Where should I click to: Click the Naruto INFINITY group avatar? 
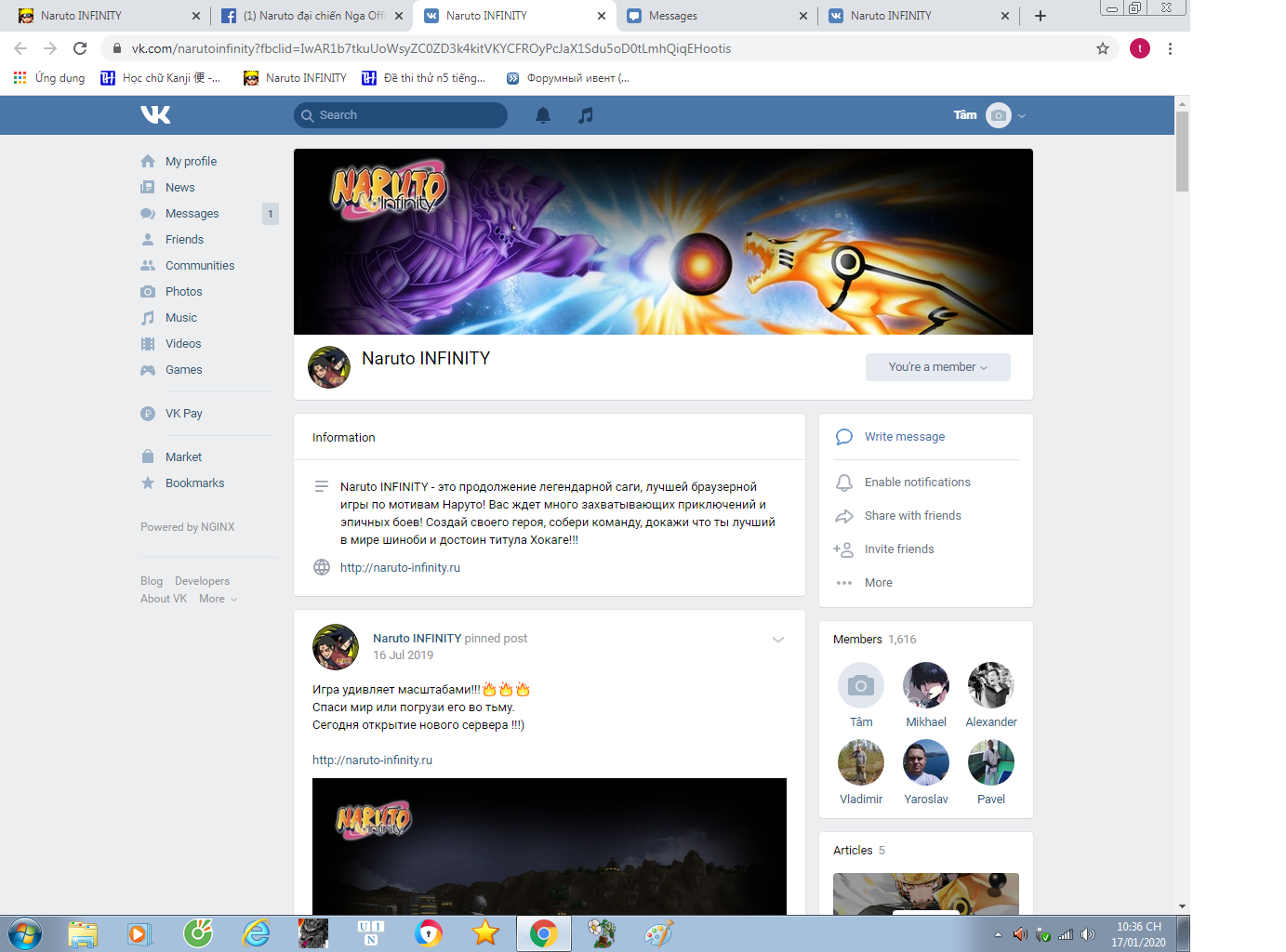point(329,367)
